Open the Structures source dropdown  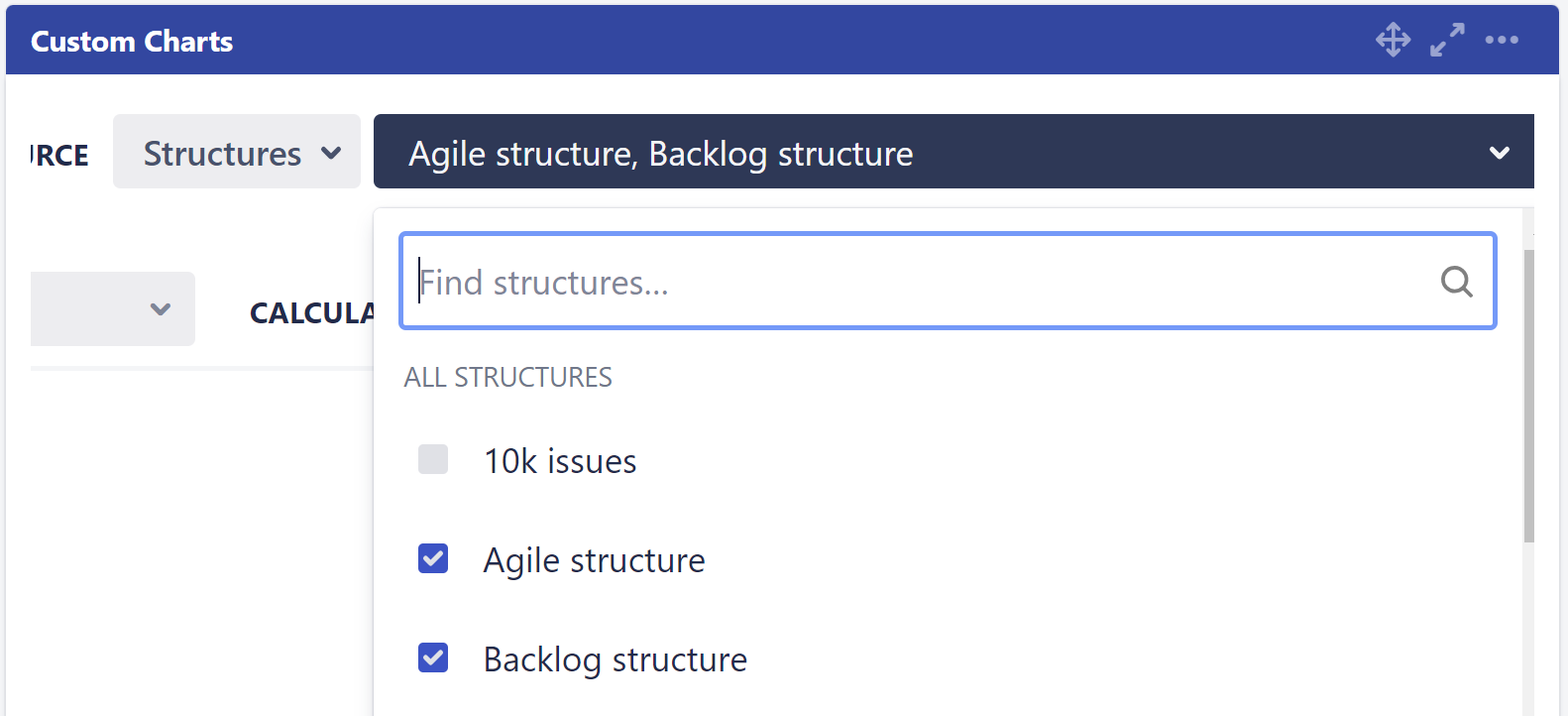pos(236,152)
